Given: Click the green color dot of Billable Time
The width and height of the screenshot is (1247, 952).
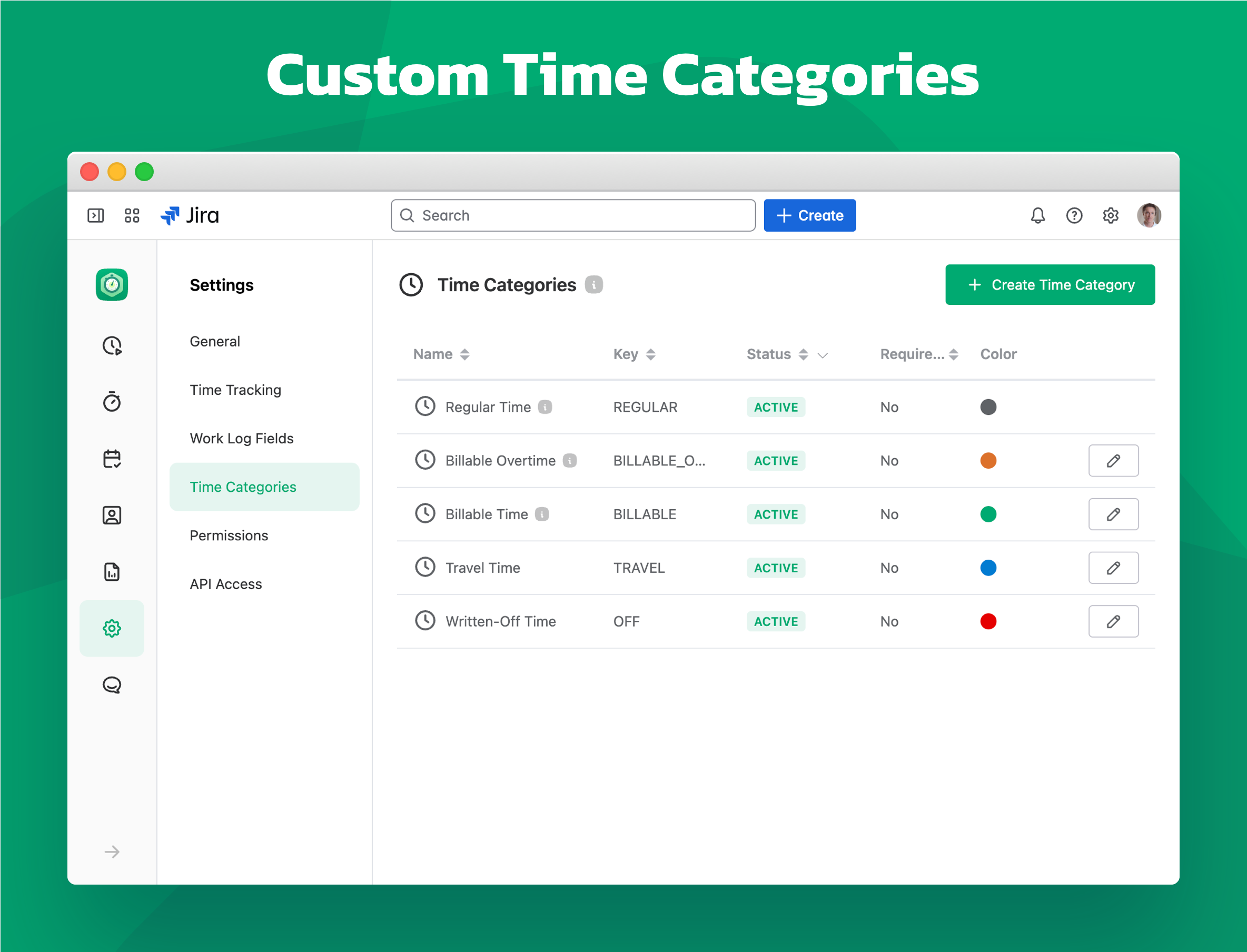Looking at the screenshot, I should click(988, 514).
